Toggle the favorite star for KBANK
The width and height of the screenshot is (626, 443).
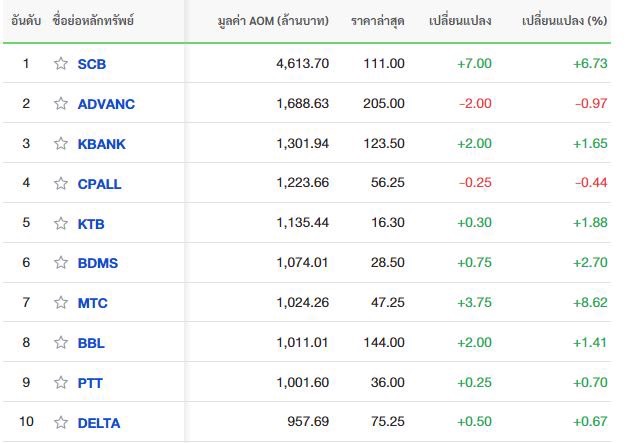61,143
